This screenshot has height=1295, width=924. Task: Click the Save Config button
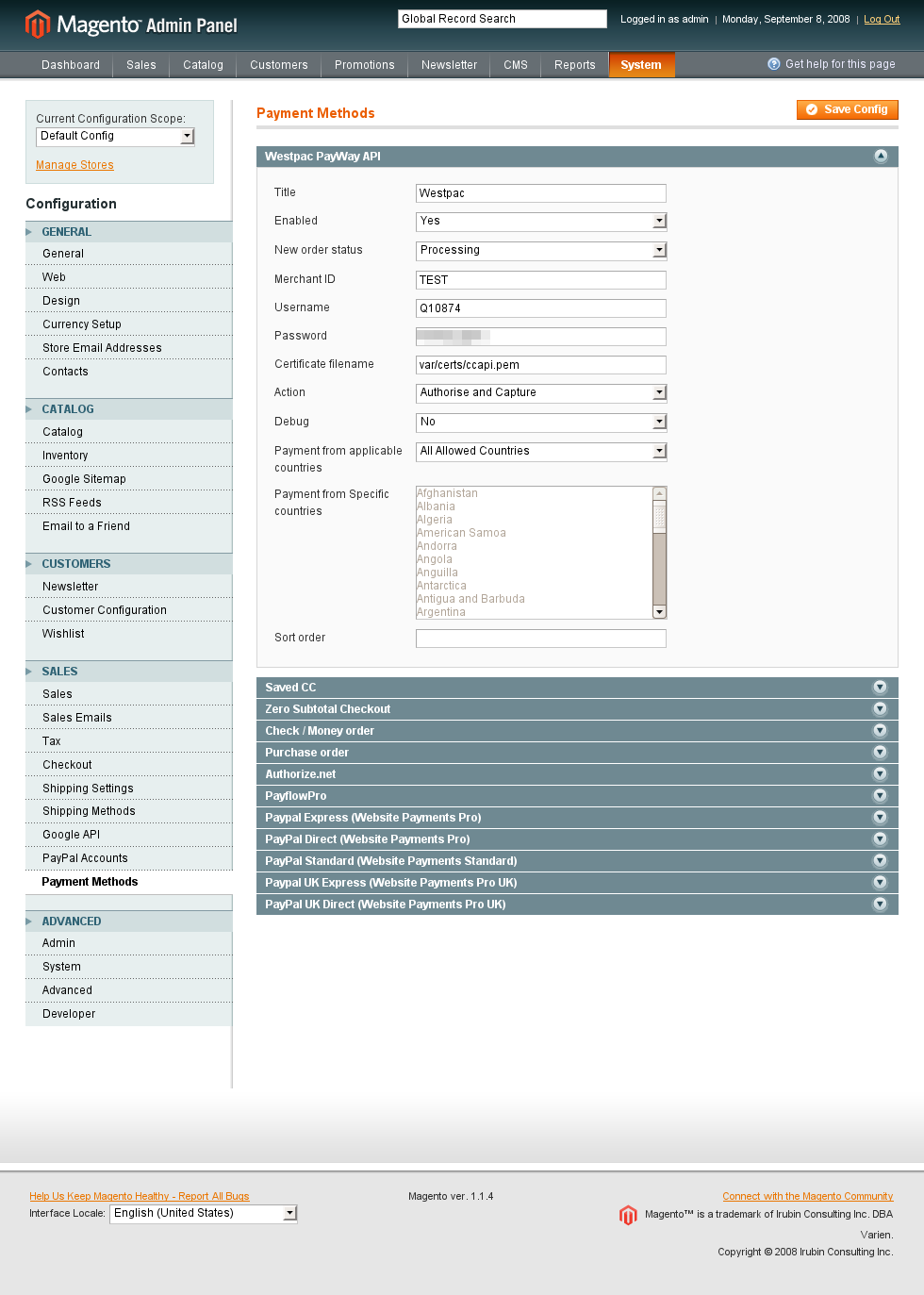pyautogui.click(x=848, y=109)
